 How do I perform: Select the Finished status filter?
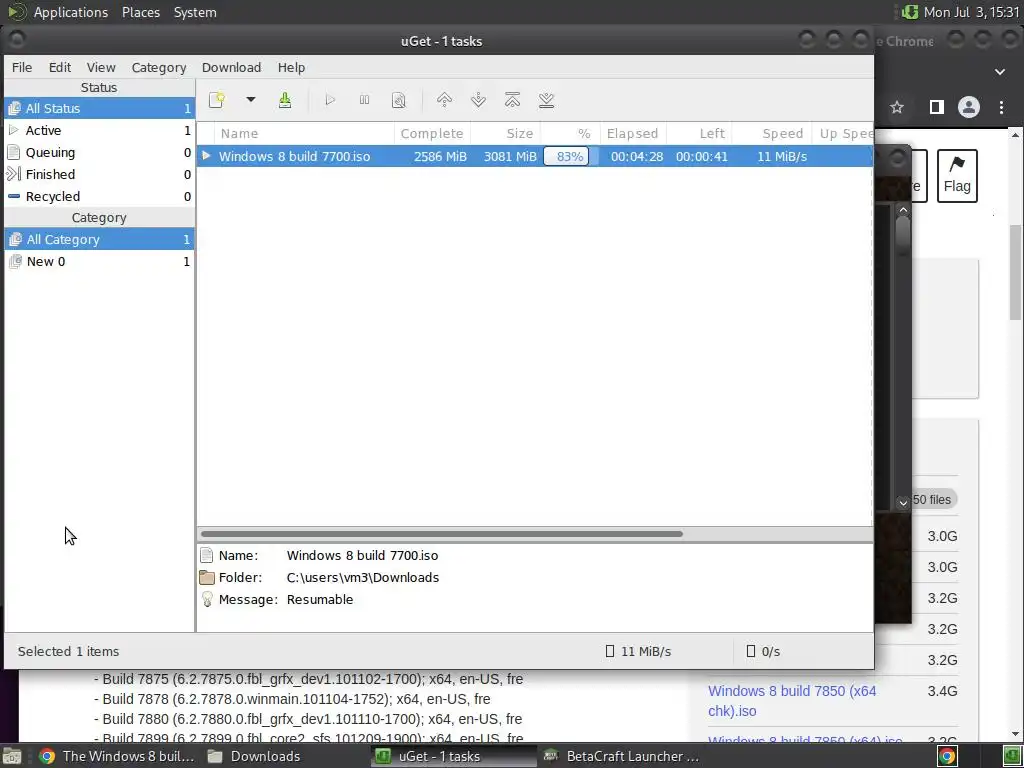click(99, 174)
